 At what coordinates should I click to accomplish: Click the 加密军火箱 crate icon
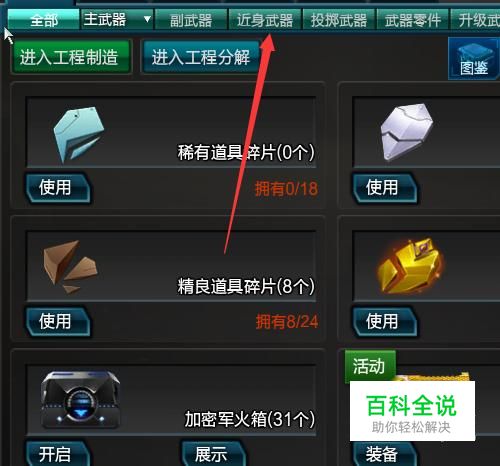coord(80,400)
